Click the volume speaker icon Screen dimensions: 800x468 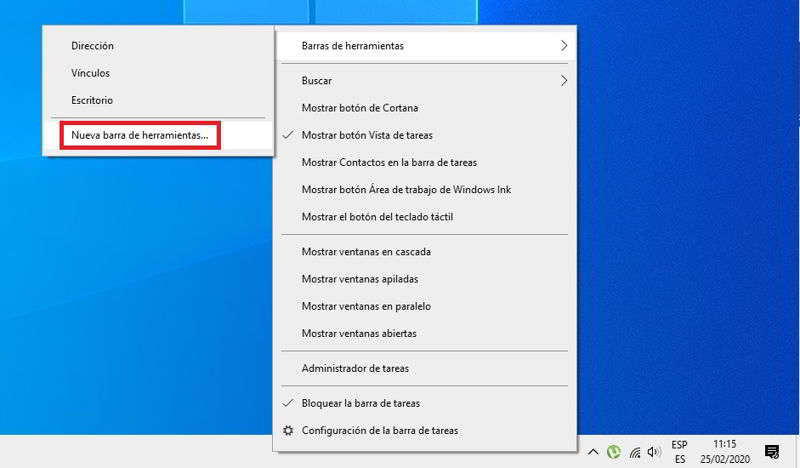click(654, 452)
